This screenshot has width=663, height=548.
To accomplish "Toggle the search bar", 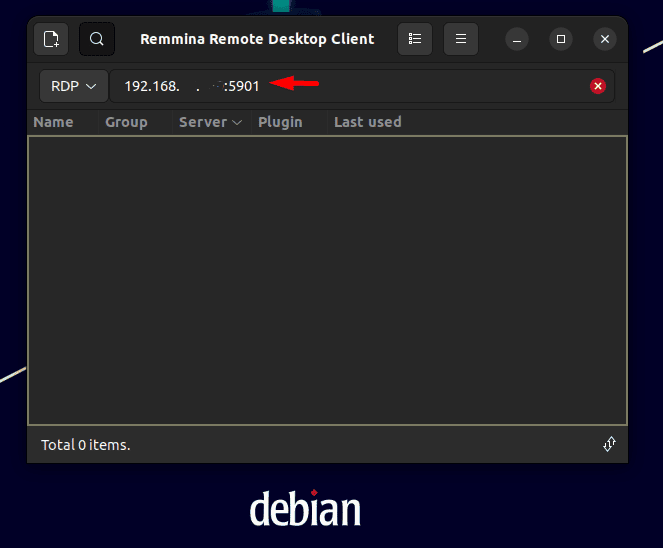I will click(97, 39).
